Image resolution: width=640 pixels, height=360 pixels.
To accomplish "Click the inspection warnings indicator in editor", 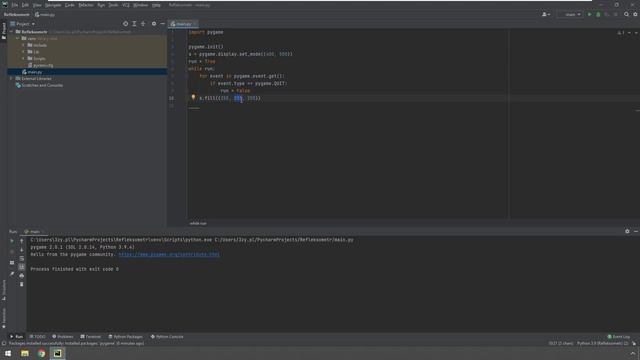I will click(x=620, y=33).
